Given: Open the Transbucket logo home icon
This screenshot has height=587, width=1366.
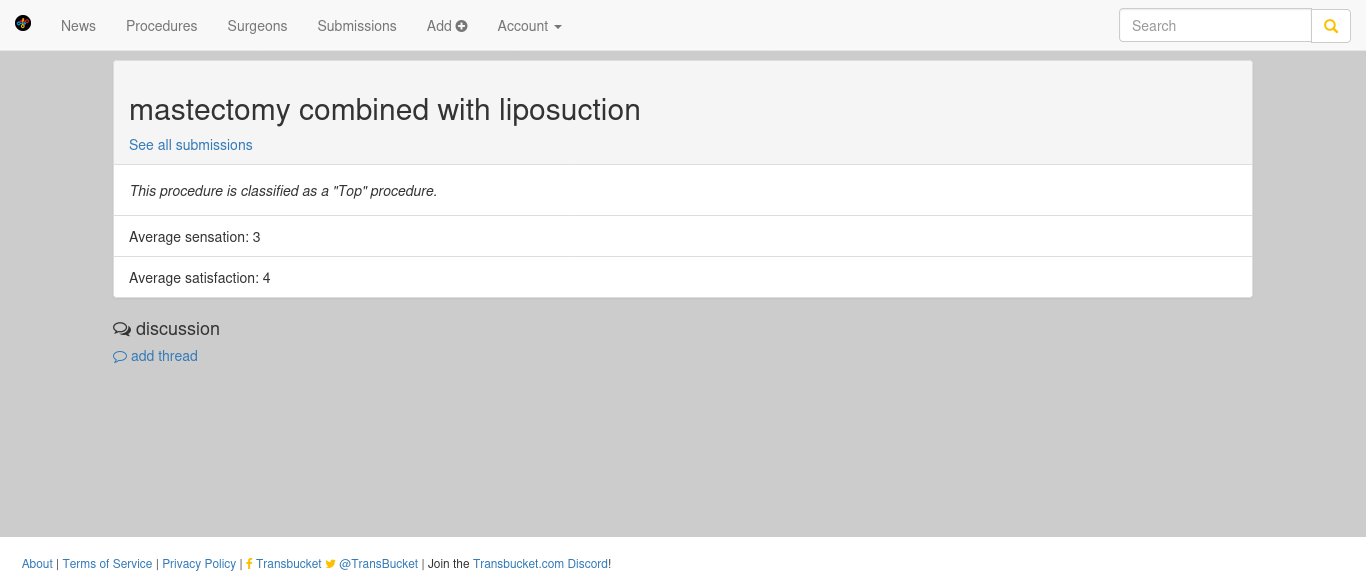Looking at the screenshot, I should [x=23, y=23].
